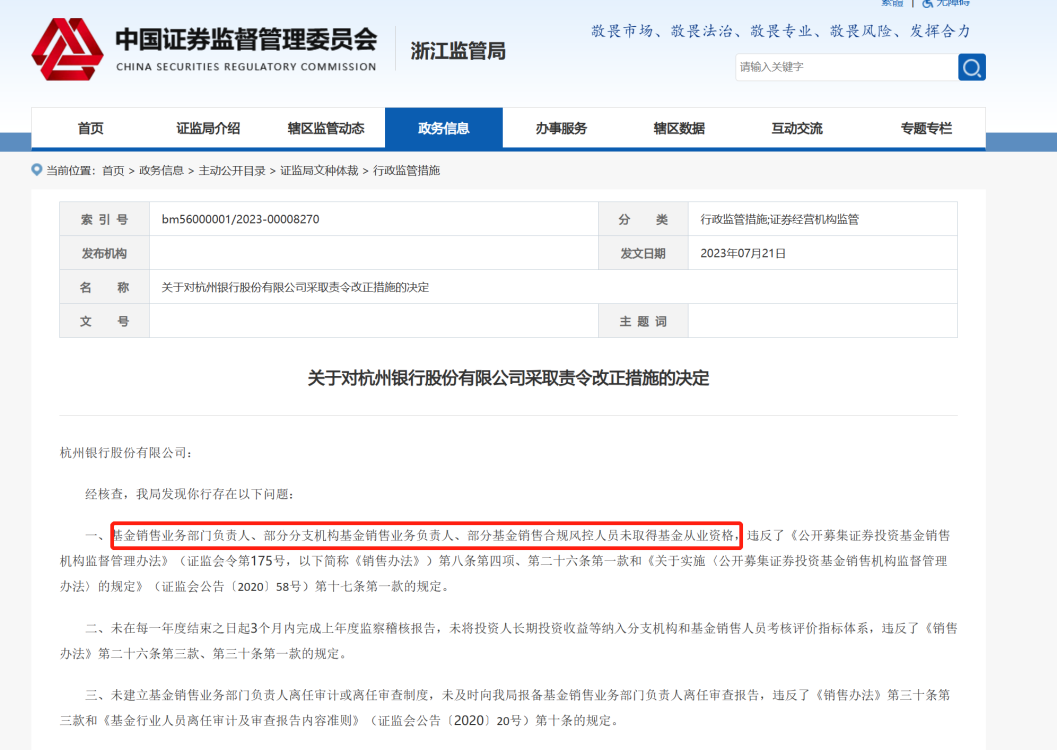
Task: Click the CSRC red logo emblem
Action: coord(68,47)
